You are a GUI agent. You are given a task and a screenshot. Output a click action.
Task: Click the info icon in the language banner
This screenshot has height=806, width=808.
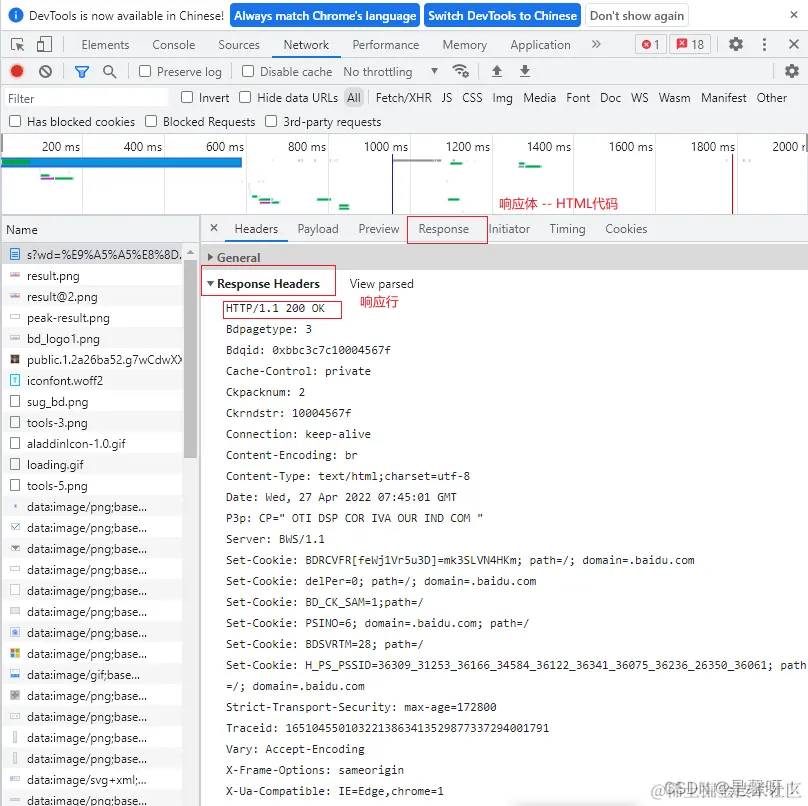[16, 15]
